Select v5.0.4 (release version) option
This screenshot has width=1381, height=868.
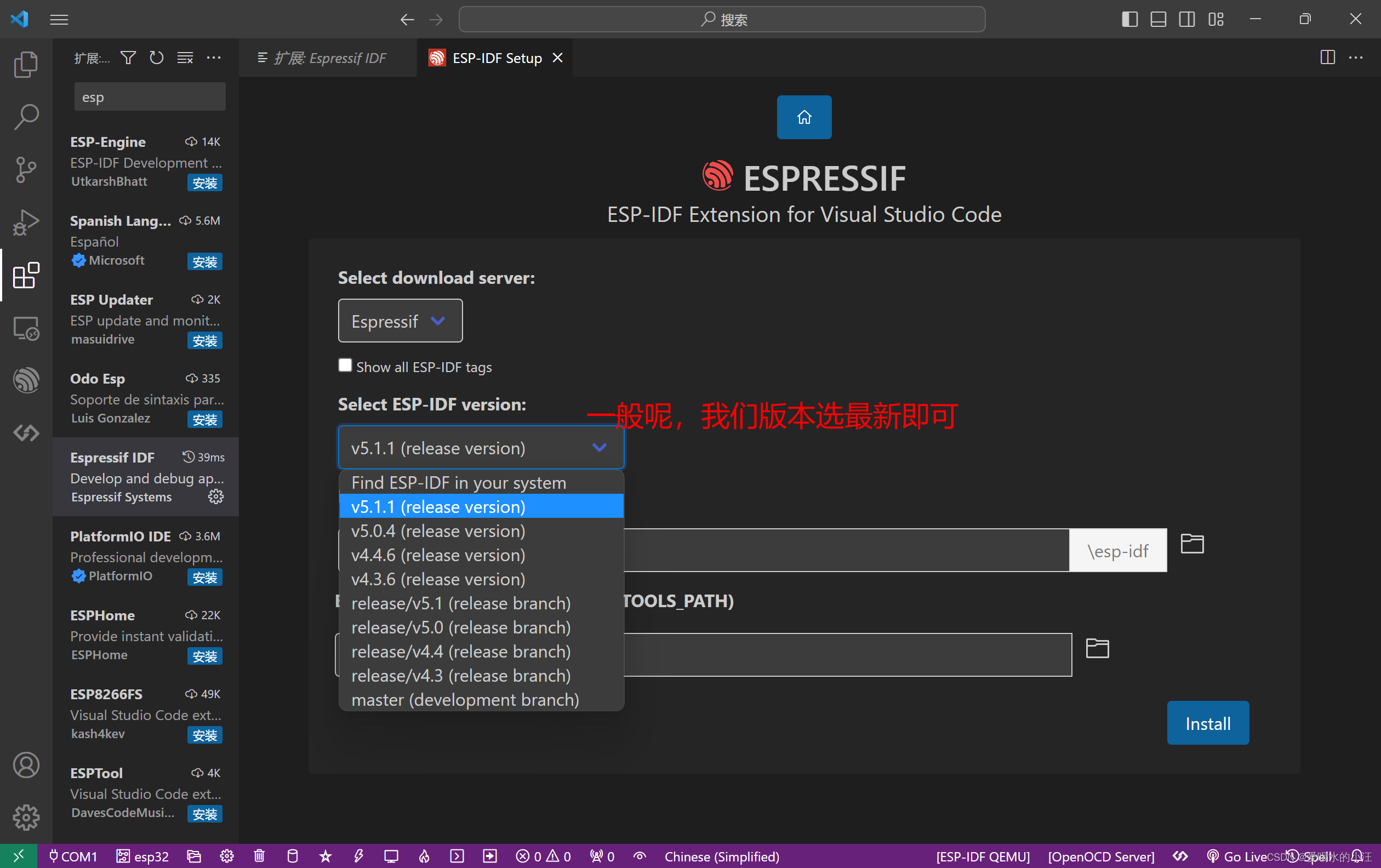pos(481,531)
